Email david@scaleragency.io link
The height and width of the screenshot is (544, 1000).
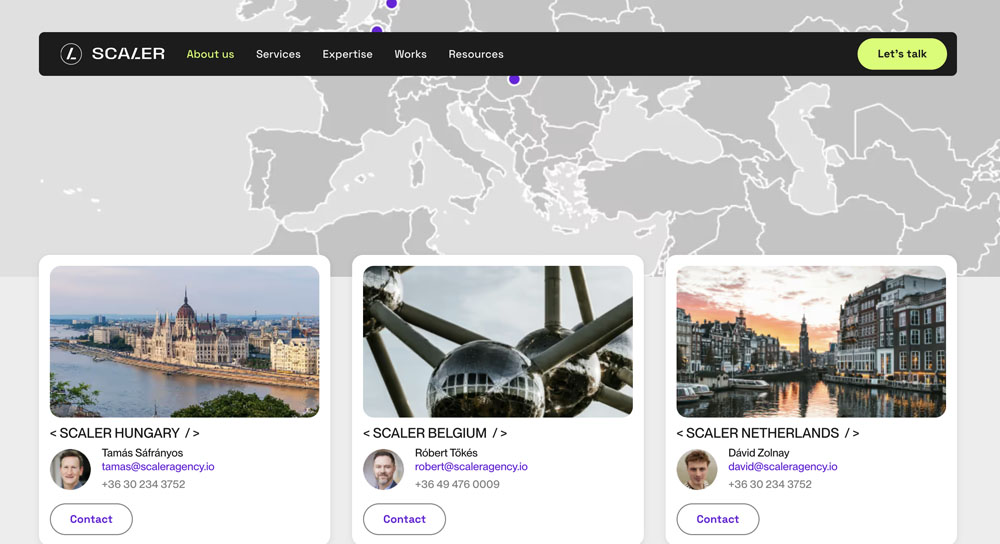coord(783,467)
